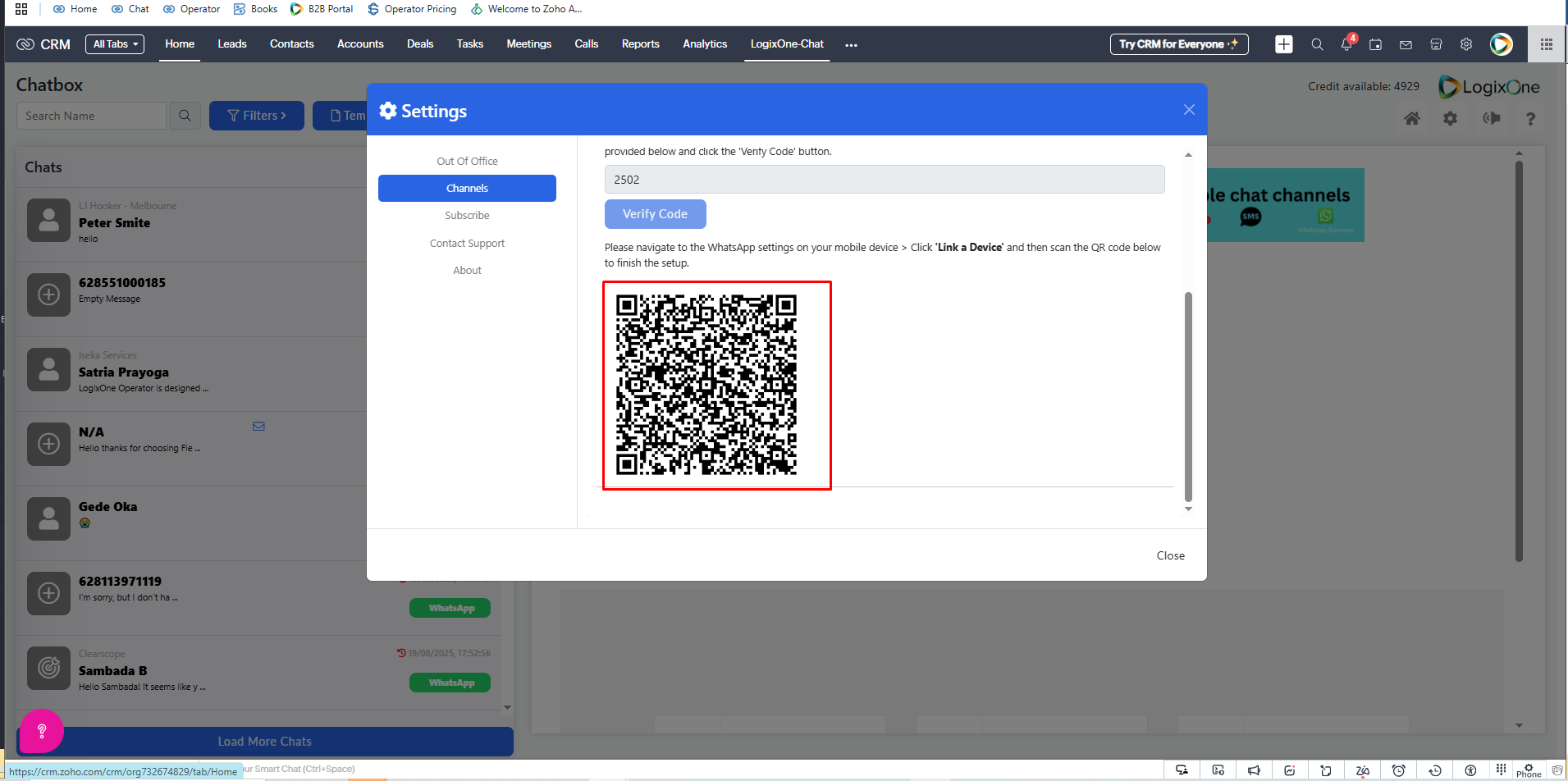Expand the Filters button
Viewport: 1568px width, 781px height.
(x=257, y=116)
